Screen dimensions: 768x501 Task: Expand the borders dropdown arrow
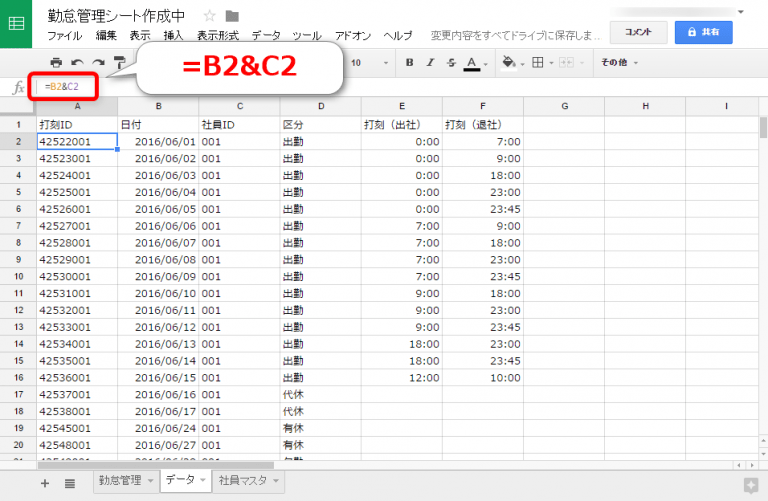point(552,63)
